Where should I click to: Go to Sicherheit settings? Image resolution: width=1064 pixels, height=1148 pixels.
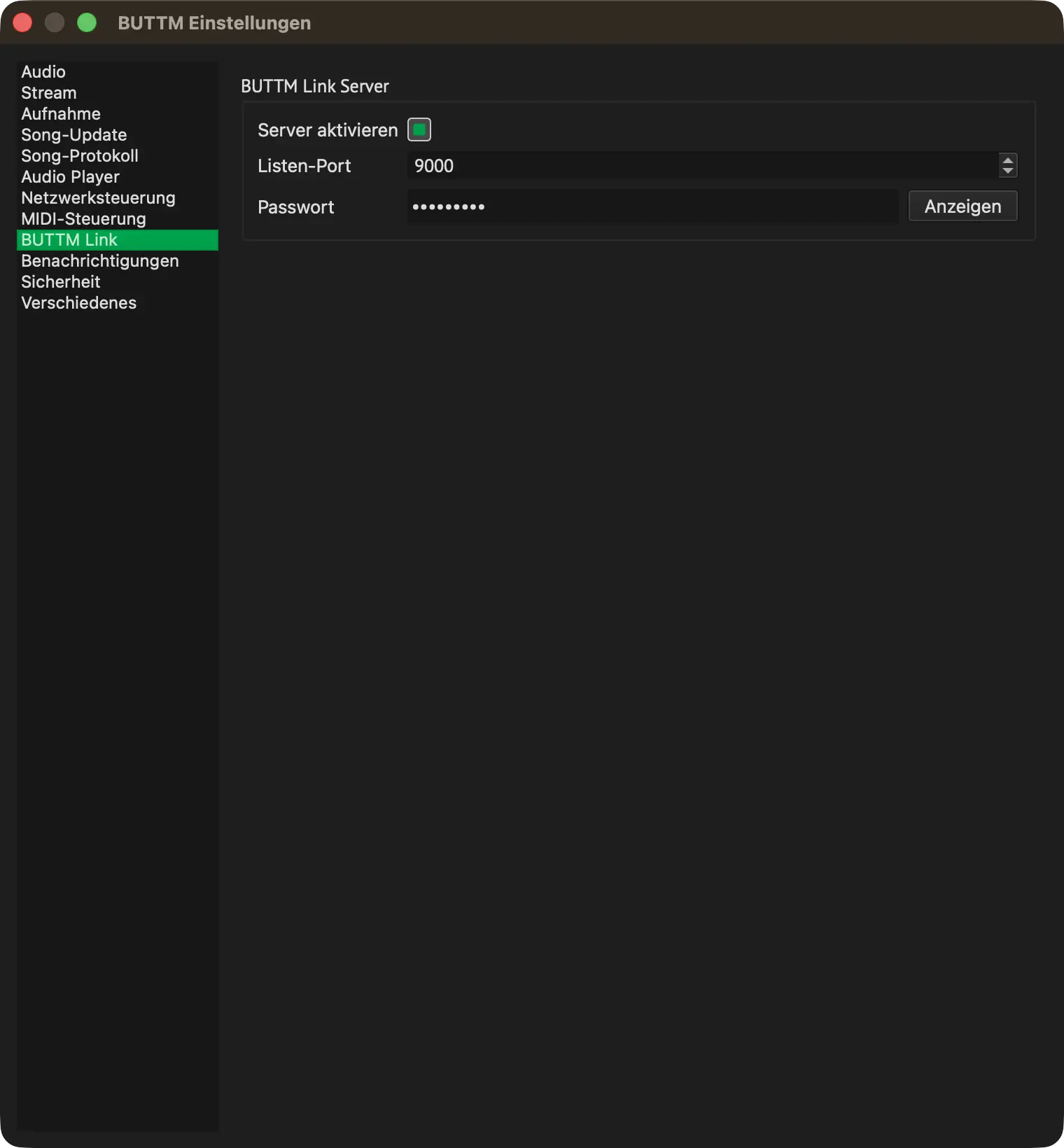117,282
